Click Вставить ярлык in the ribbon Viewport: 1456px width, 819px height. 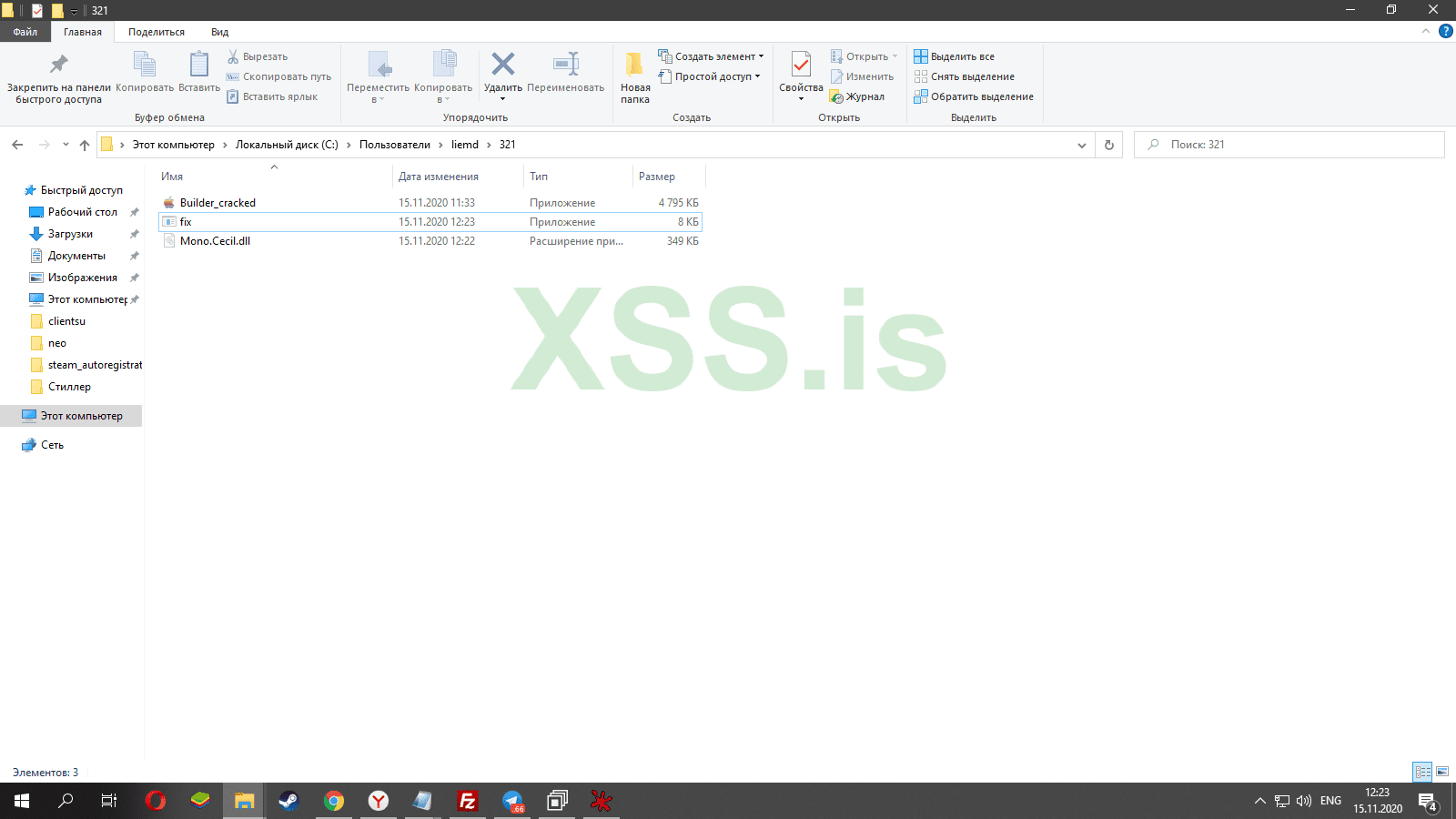272,96
